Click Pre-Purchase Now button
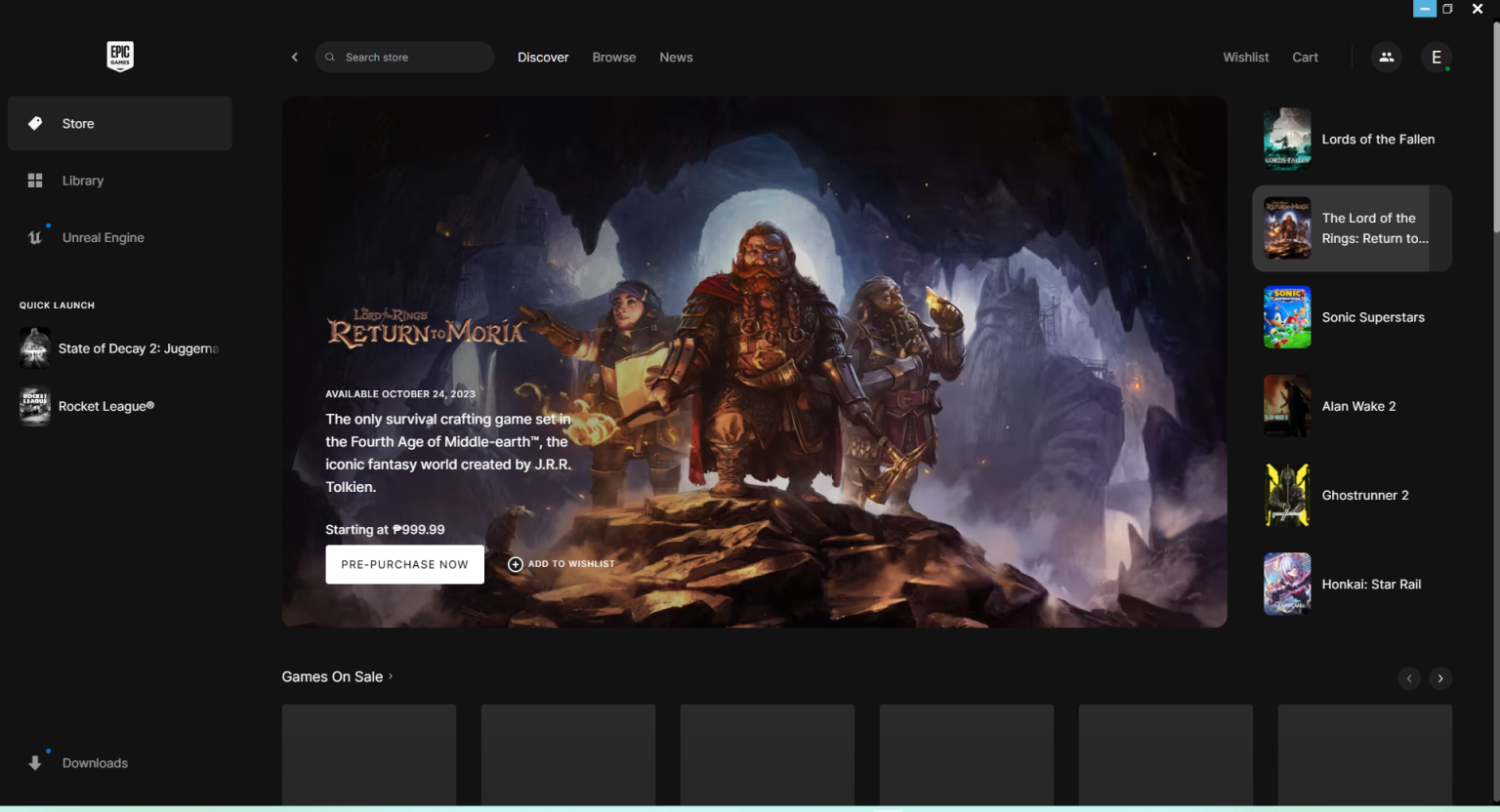The height and width of the screenshot is (812, 1500). point(405,564)
